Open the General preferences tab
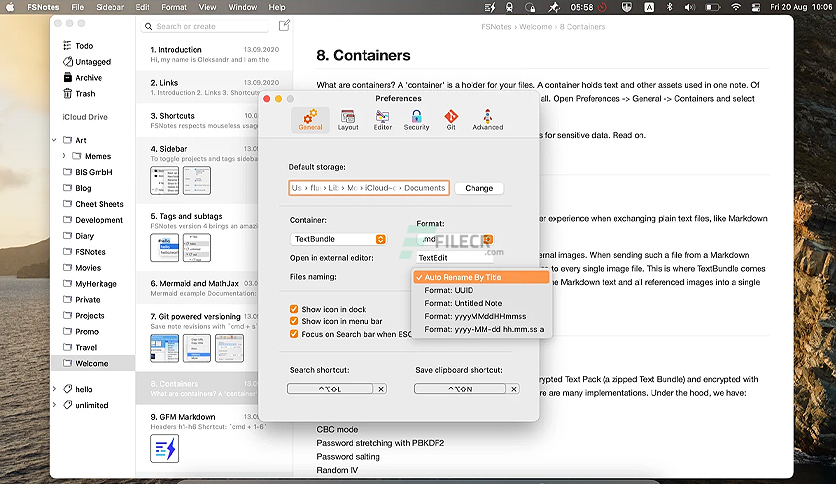836x484 pixels. tap(310, 120)
